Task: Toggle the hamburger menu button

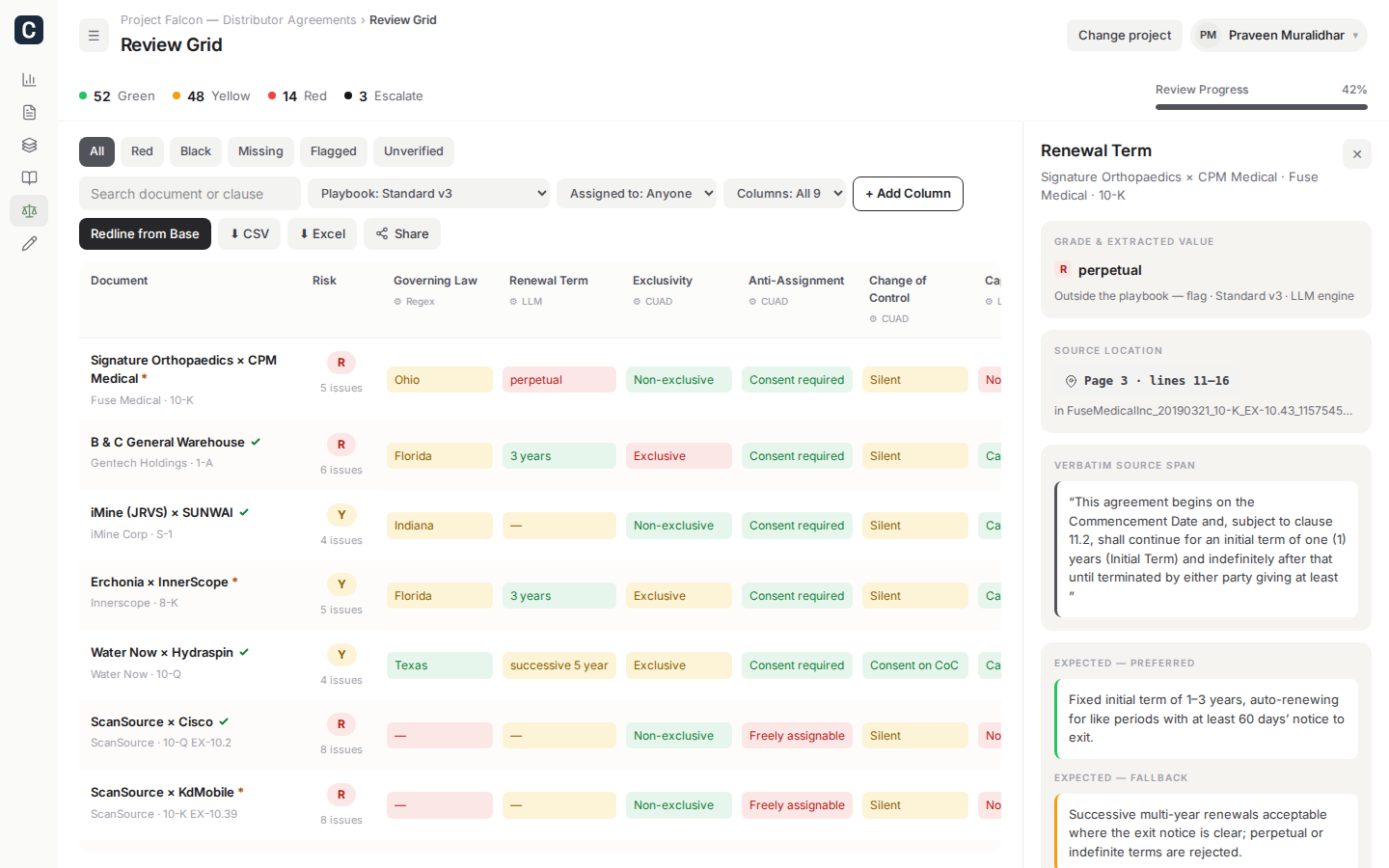Action: [x=94, y=36]
